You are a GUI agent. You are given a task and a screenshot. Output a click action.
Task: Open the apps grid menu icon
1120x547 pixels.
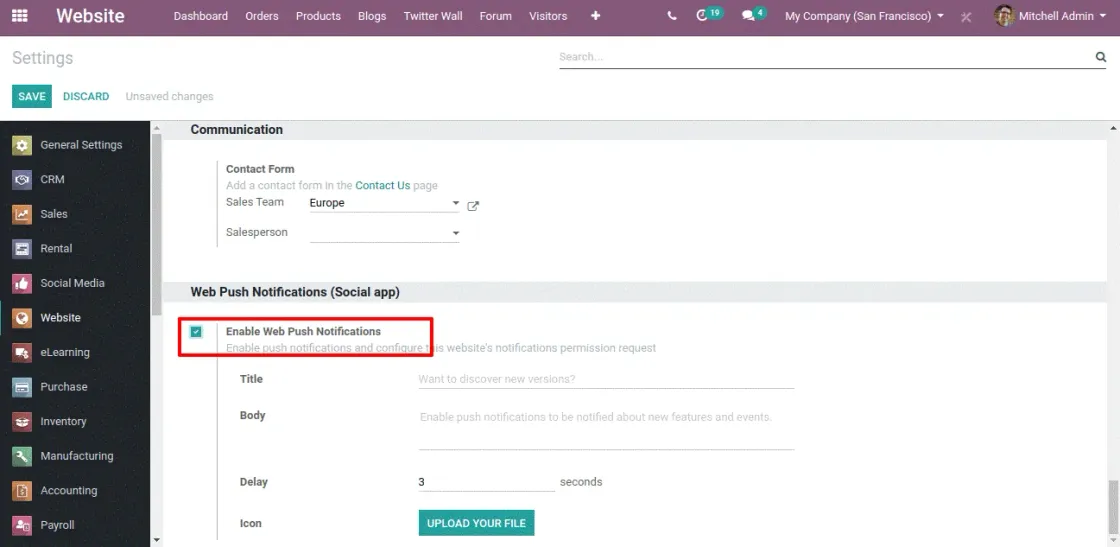click(20, 16)
